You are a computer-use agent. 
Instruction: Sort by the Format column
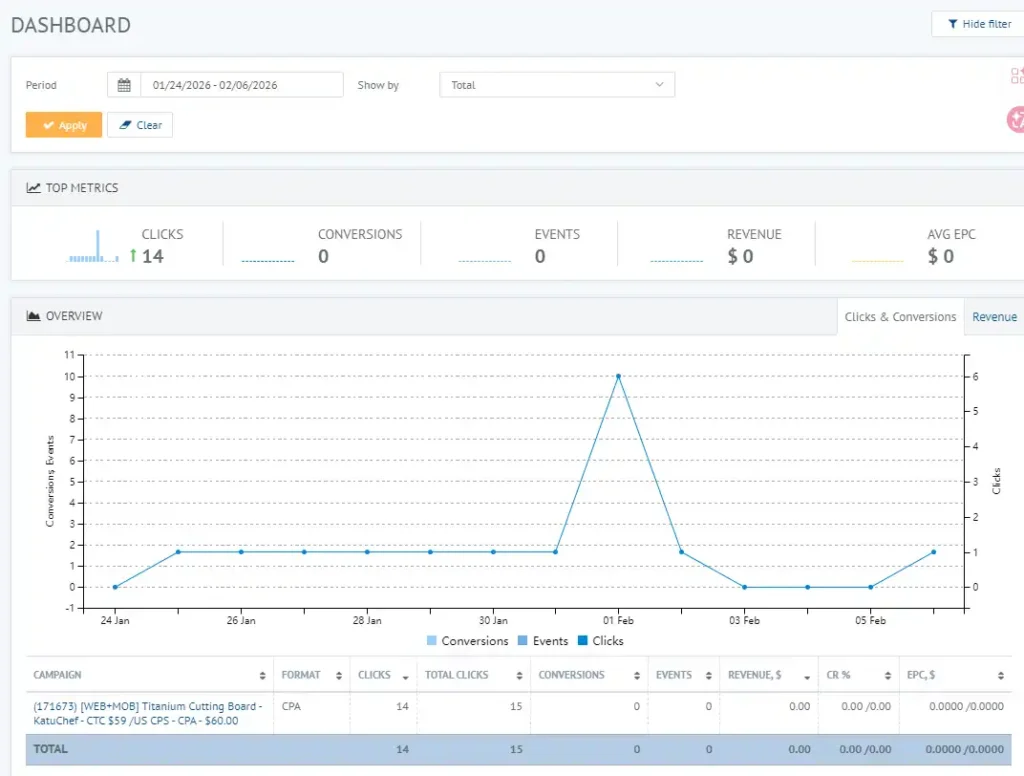pyautogui.click(x=312, y=675)
